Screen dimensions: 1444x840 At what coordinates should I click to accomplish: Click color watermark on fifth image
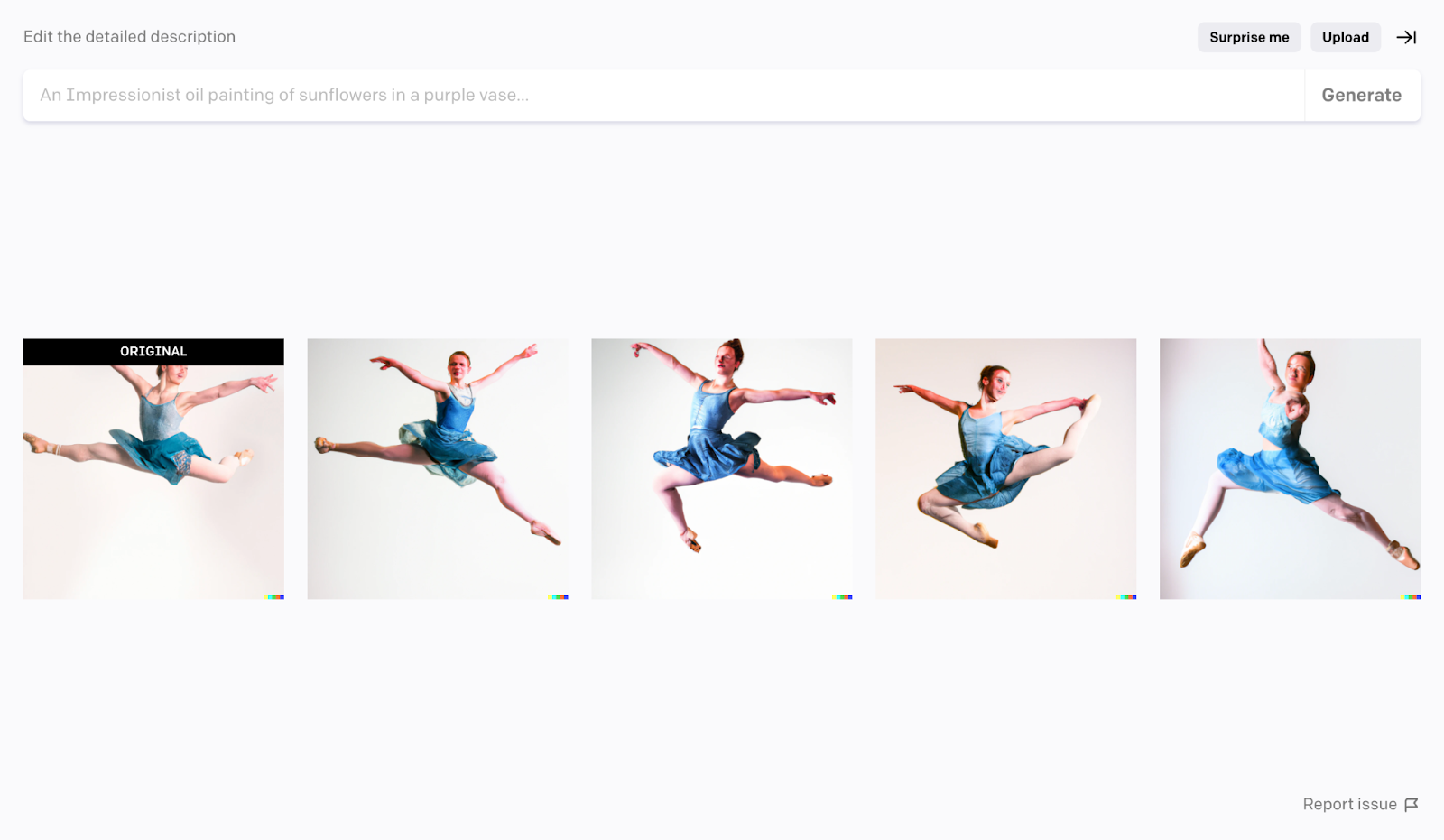point(1411,597)
